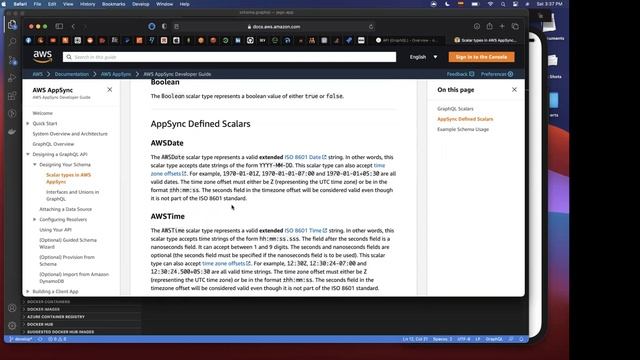This screenshot has height=360, width=640.
Task: Click the Safari reader view icon
Action: pos(176,27)
